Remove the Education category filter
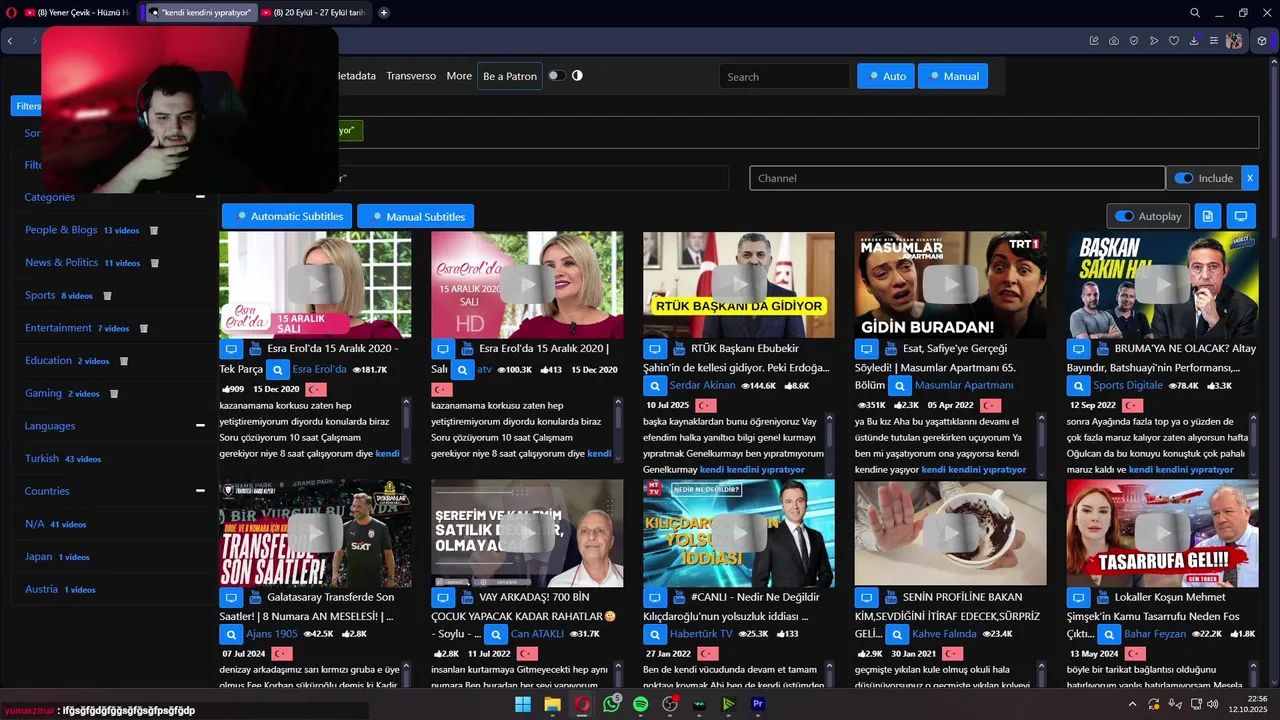The height and width of the screenshot is (720, 1280). (124, 361)
